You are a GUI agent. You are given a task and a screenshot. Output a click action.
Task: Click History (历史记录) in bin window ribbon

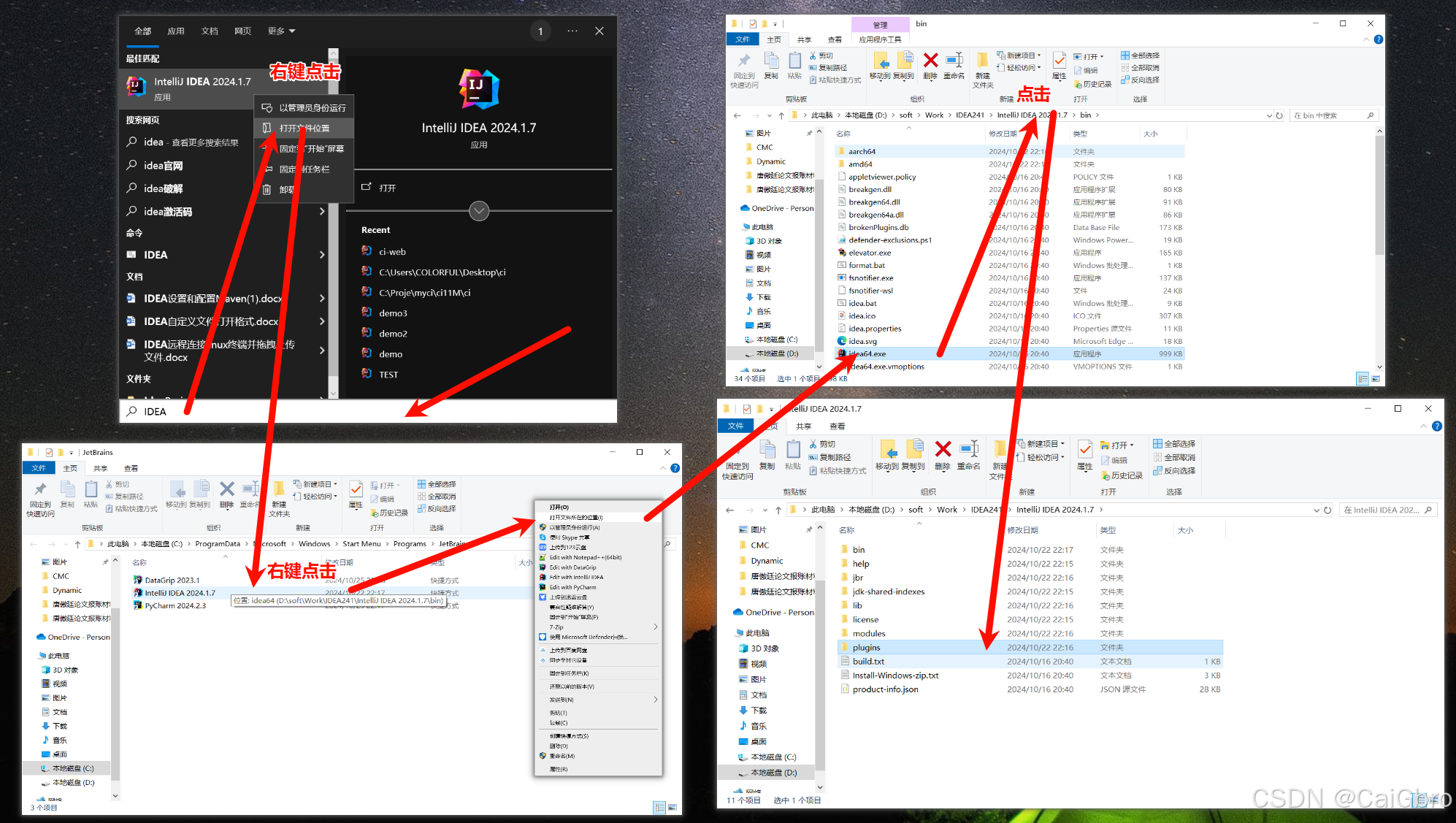click(x=1092, y=84)
